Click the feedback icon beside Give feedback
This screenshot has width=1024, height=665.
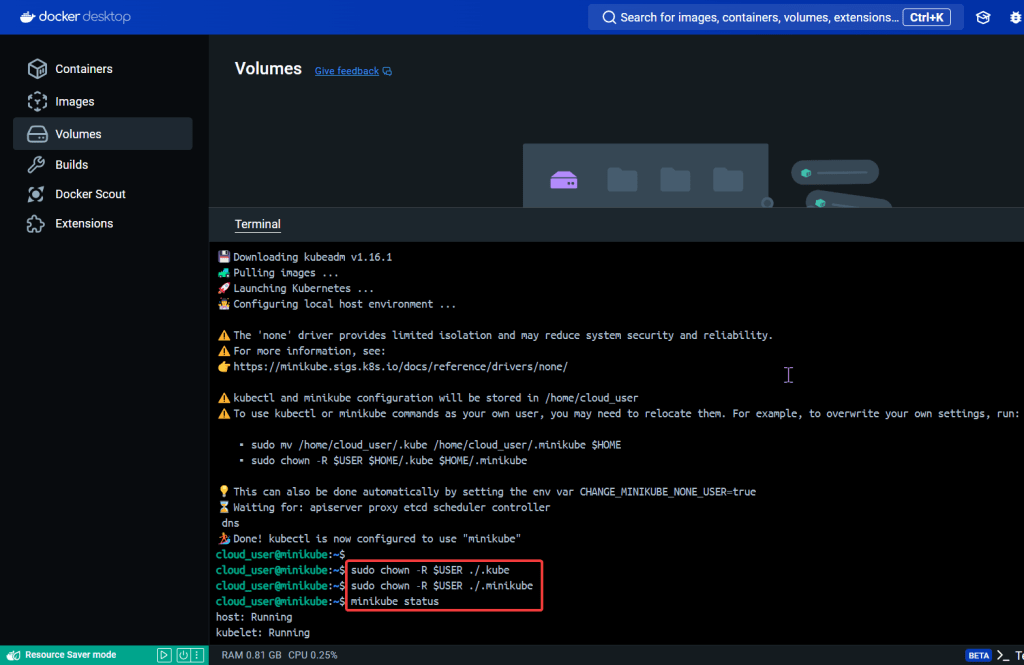click(x=388, y=72)
